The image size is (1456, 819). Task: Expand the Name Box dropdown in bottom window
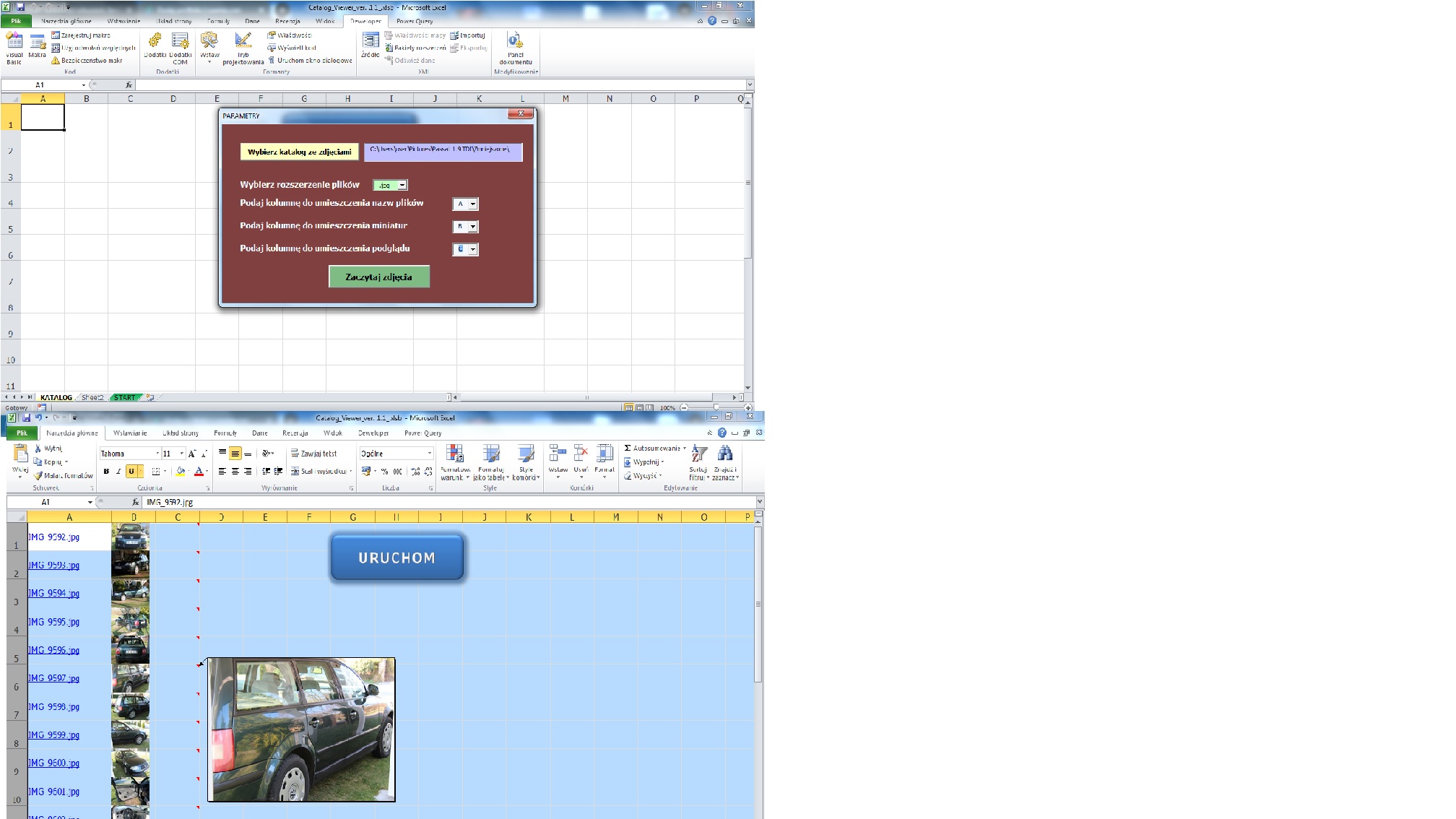pyautogui.click(x=90, y=502)
